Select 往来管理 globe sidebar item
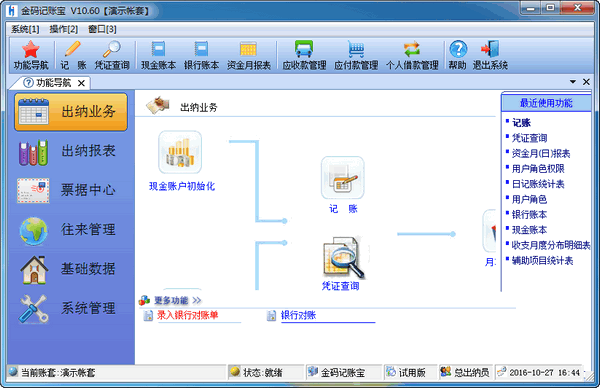Screen dimensions: 600x388 click(71, 230)
